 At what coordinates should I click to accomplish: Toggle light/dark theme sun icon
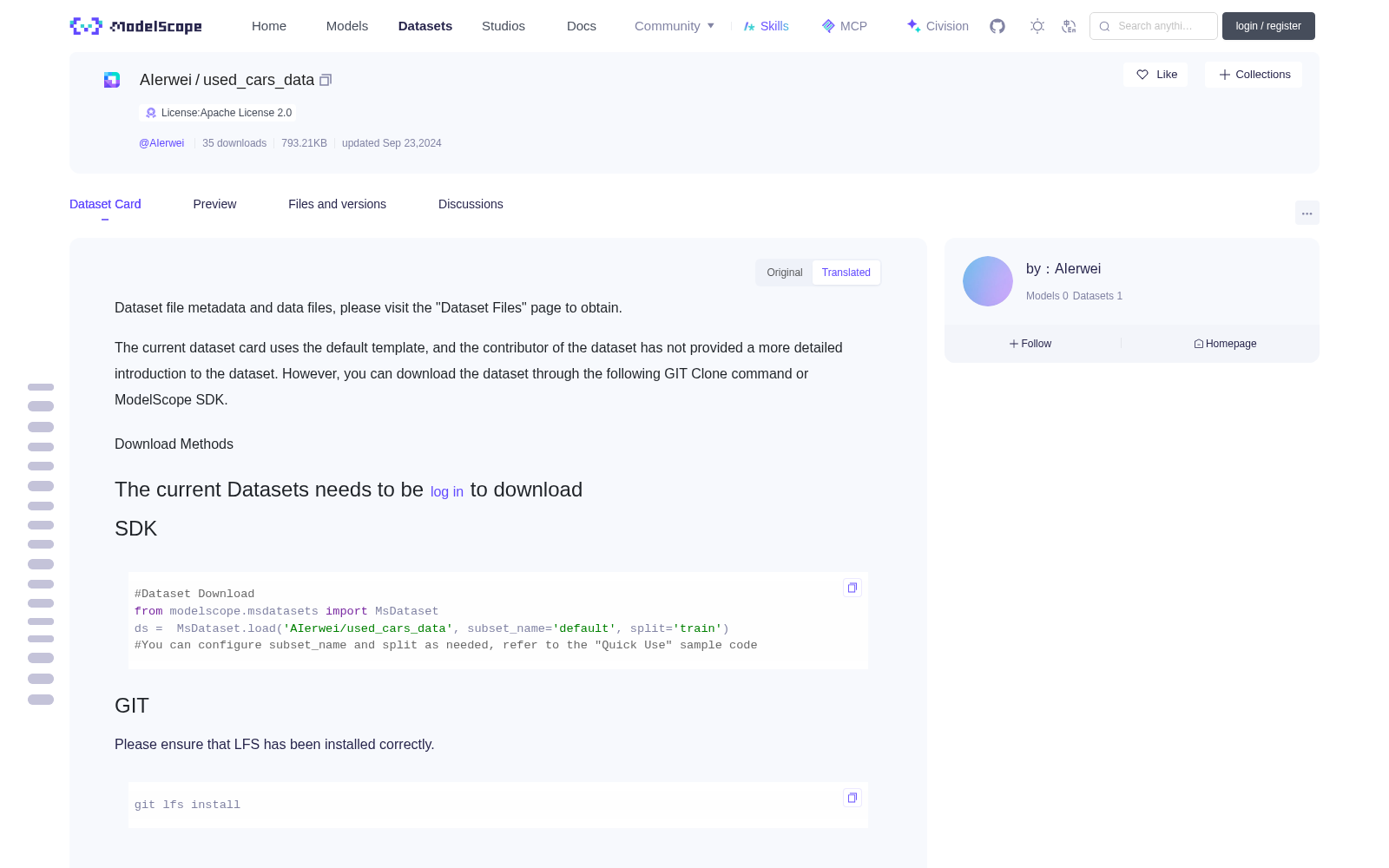click(1037, 26)
